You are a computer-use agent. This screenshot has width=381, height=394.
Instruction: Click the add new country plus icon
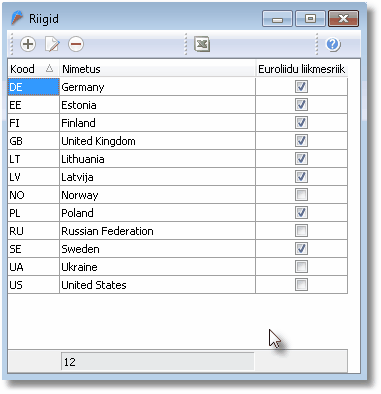(28, 44)
